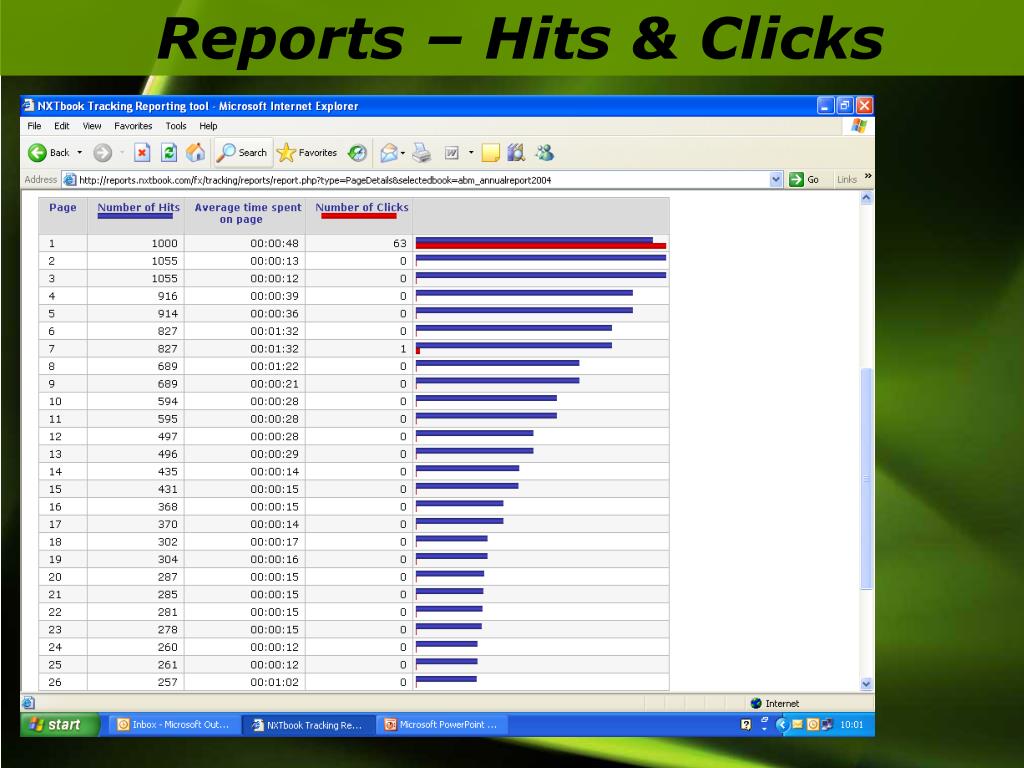Click the time '00:01:22' for page 8
Viewport: 1024px width, 768px height.
274,366
